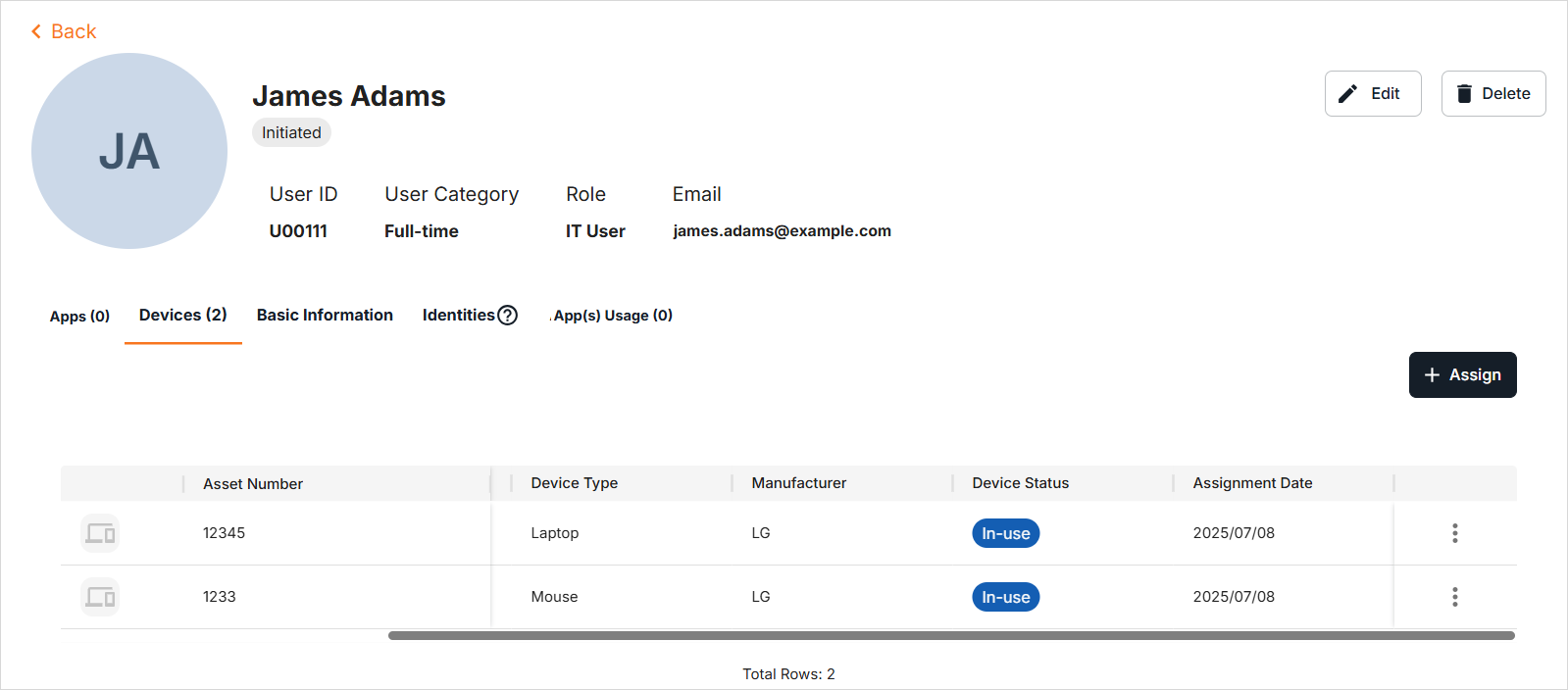Viewport: 1568px width, 690px height.
Task: Sort by Asset Number column header
Action: (253, 484)
